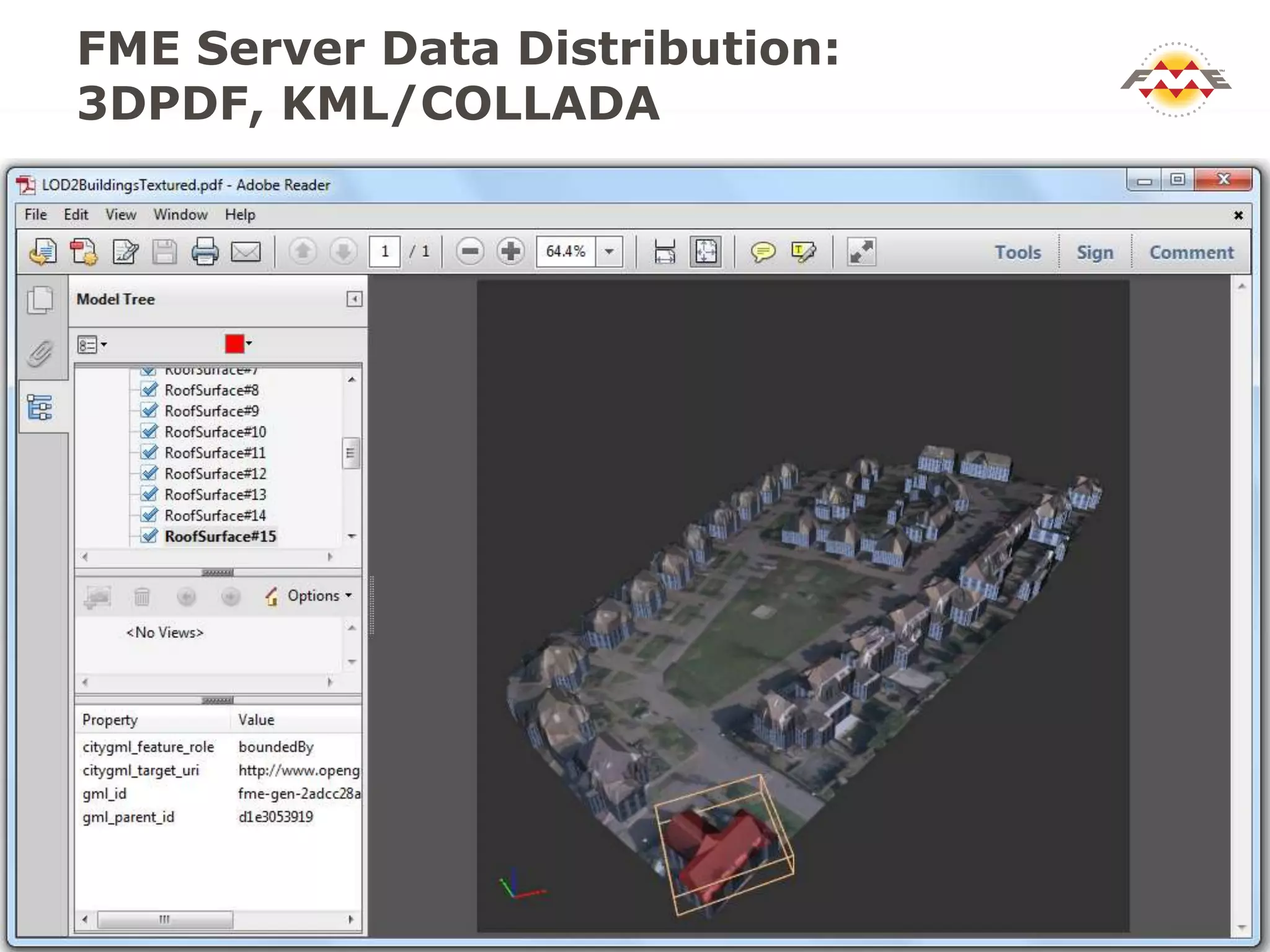Go to previous page arrow

pos(303,252)
